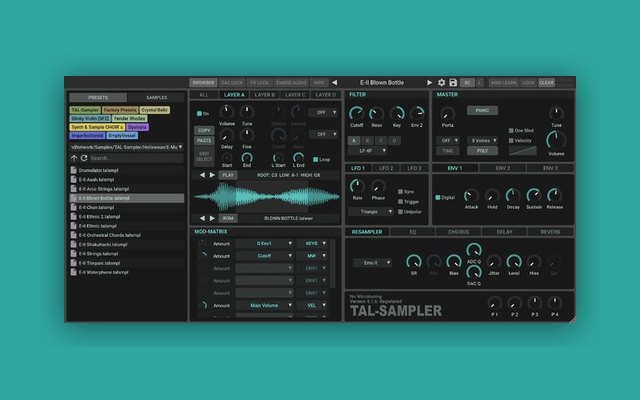Enable the Velocity checkbox

pyautogui.click(x=511, y=140)
